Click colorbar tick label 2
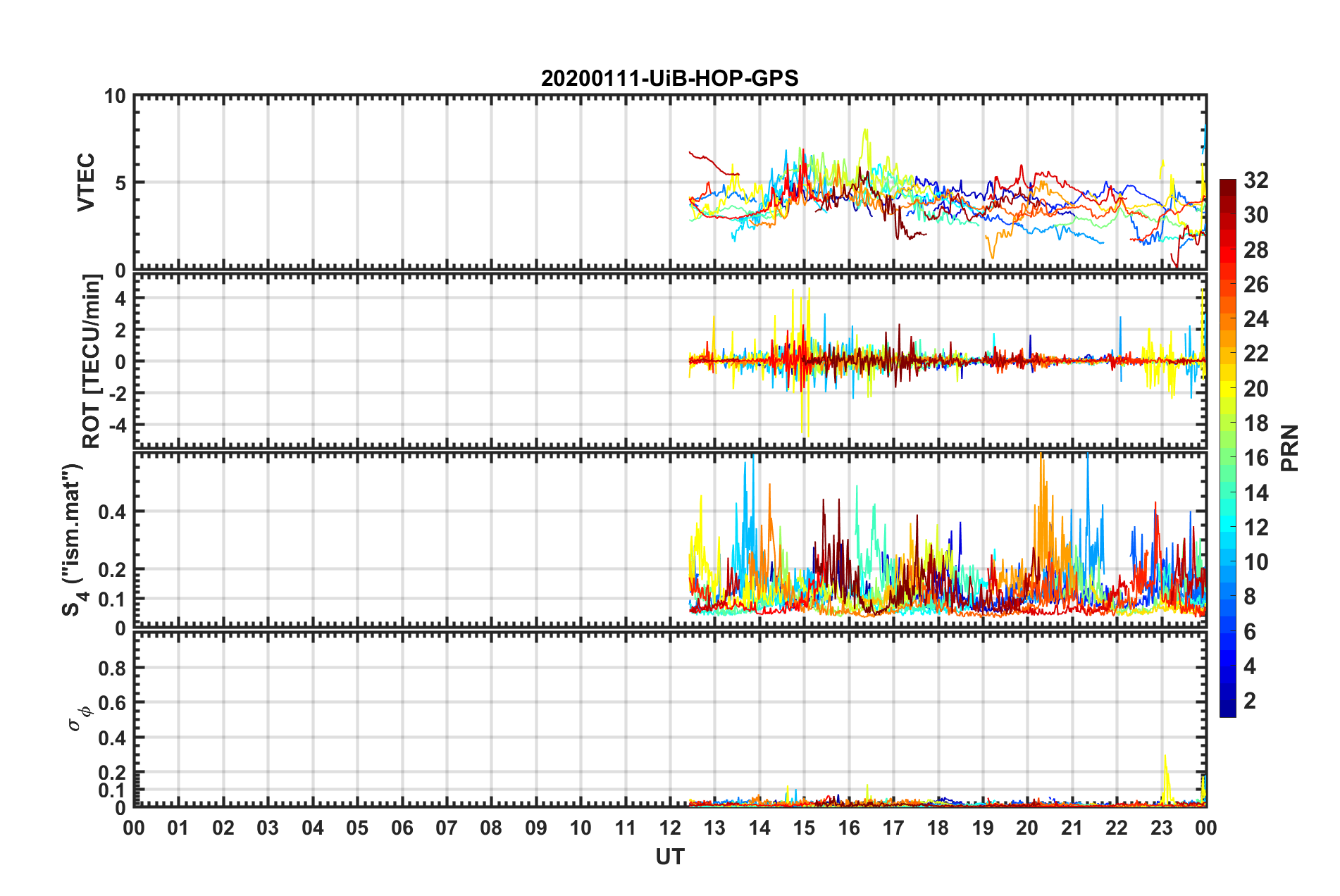The height and width of the screenshot is (896, 1340). click(x=1250, y=700)
